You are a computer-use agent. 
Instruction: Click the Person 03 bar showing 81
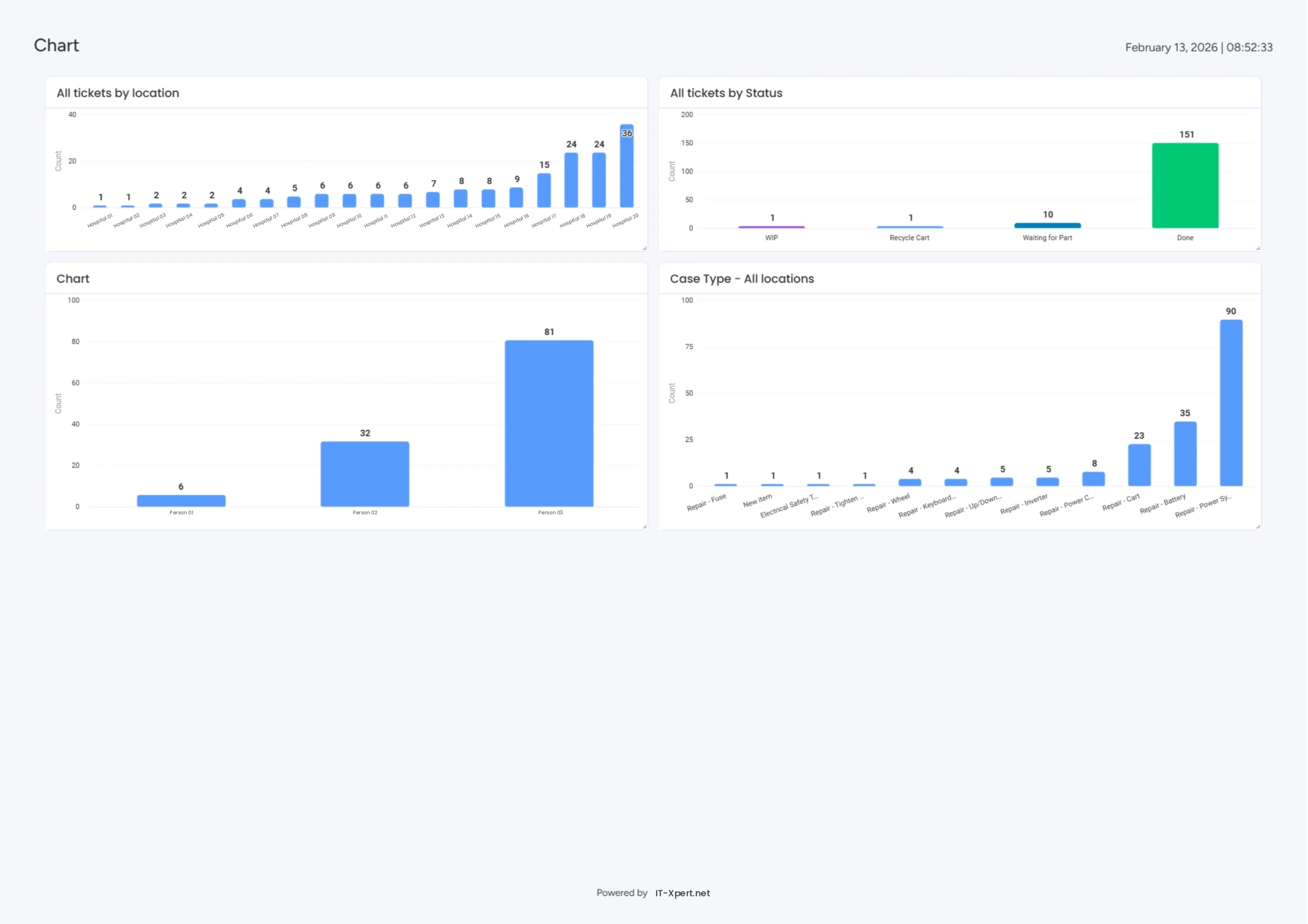(549, 423)
